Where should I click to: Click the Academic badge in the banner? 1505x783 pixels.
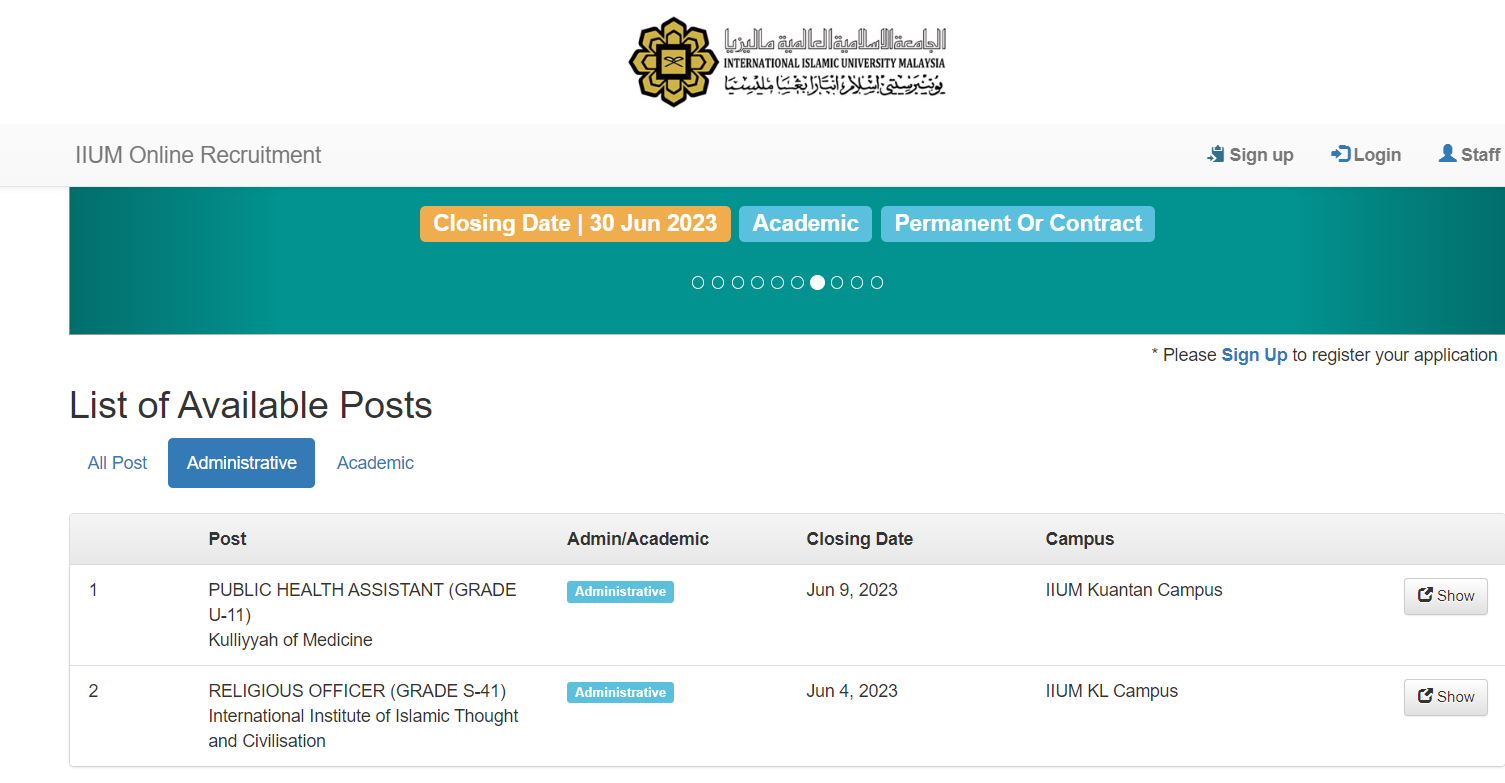[805, 224]
